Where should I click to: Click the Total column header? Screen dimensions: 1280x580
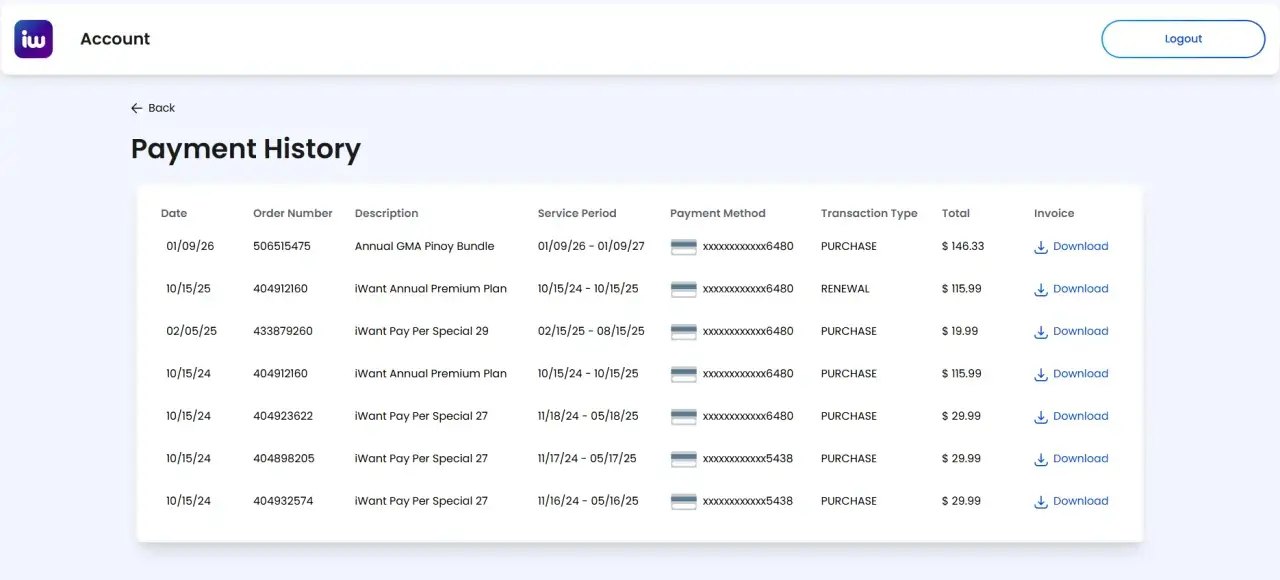click(x=956, y=213)
